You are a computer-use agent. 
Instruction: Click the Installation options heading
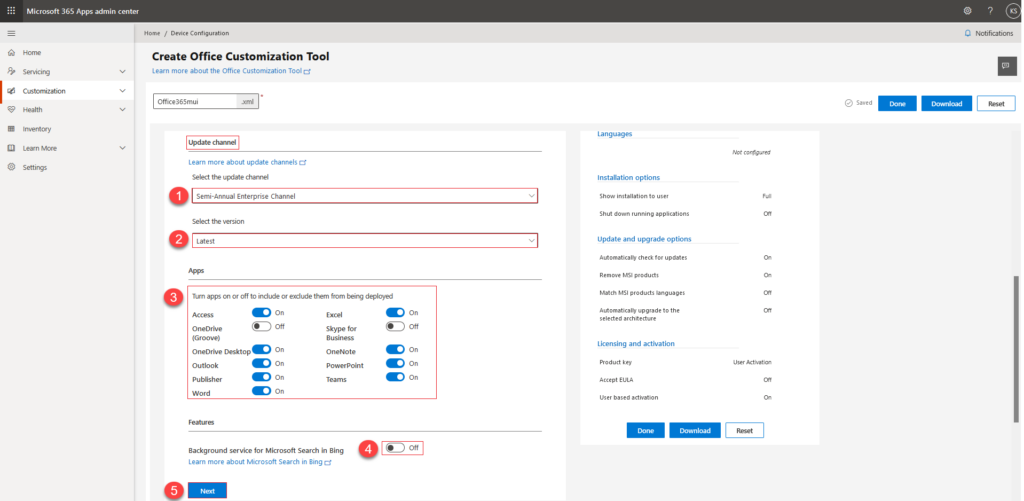click(x=628, y=178)
